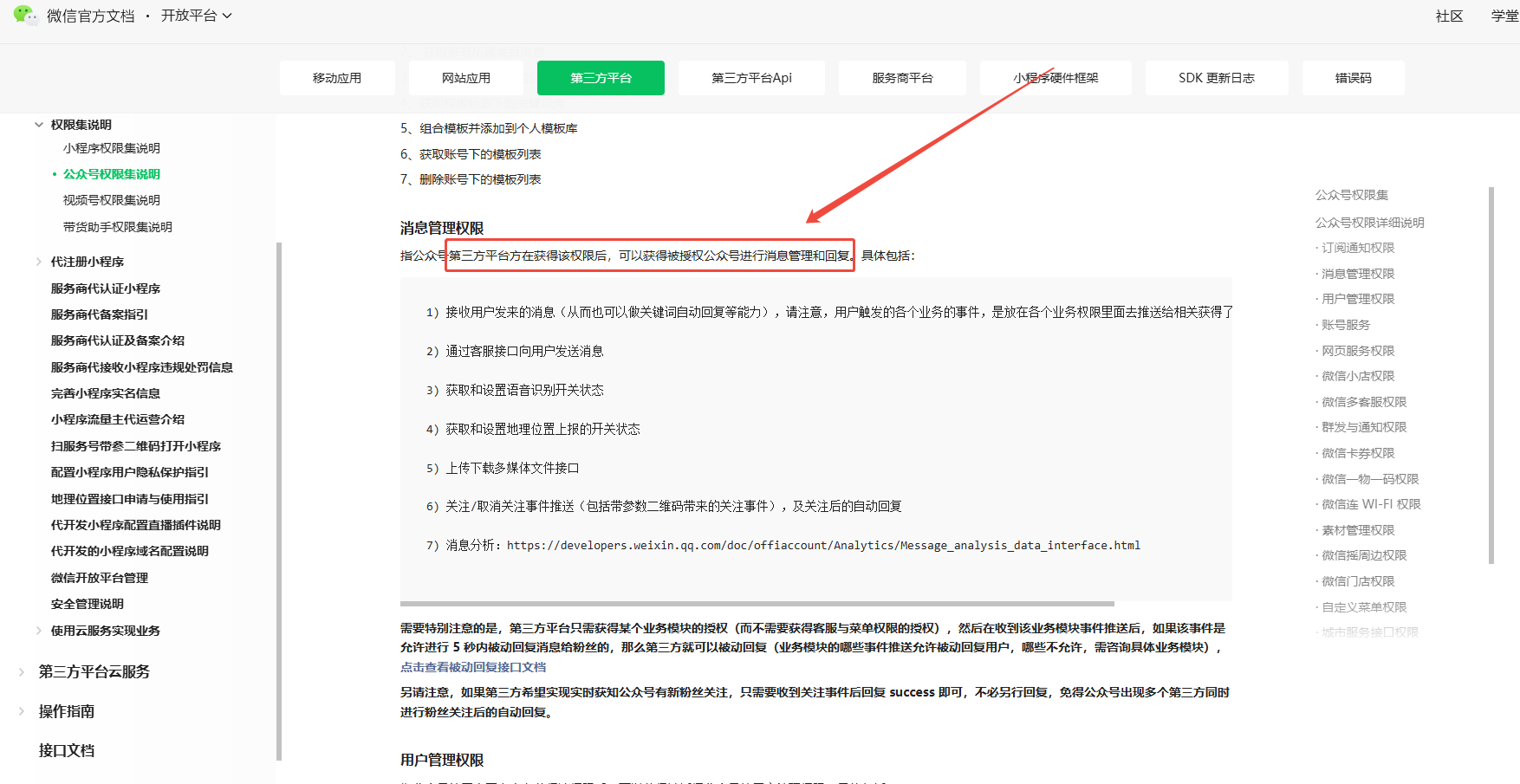Jump to 微信小店权限 in outline
Screen dimensions: 1520x784
(x=1358, y=376)
